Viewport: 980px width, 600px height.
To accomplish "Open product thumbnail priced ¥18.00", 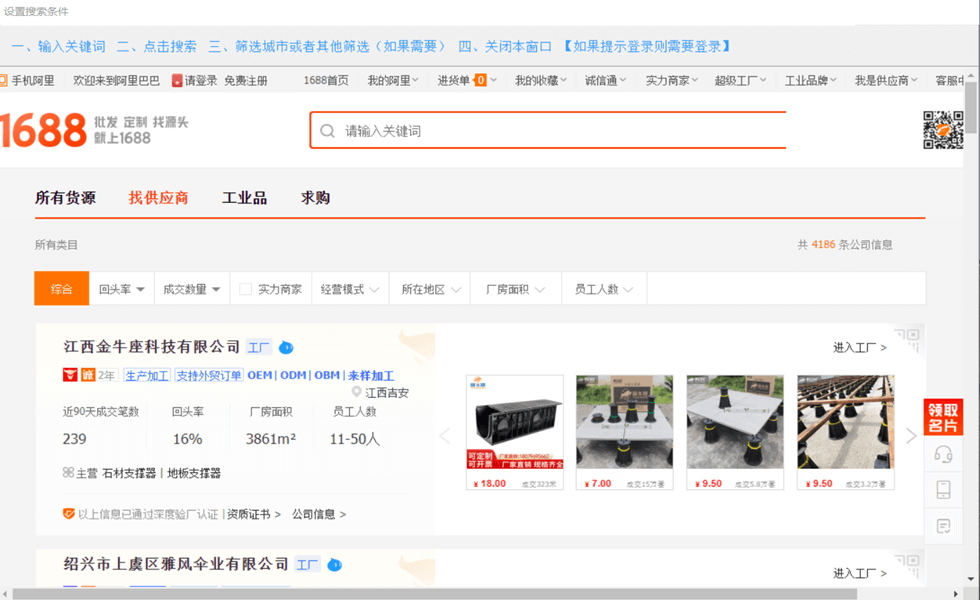I will (x=515, y=432).
